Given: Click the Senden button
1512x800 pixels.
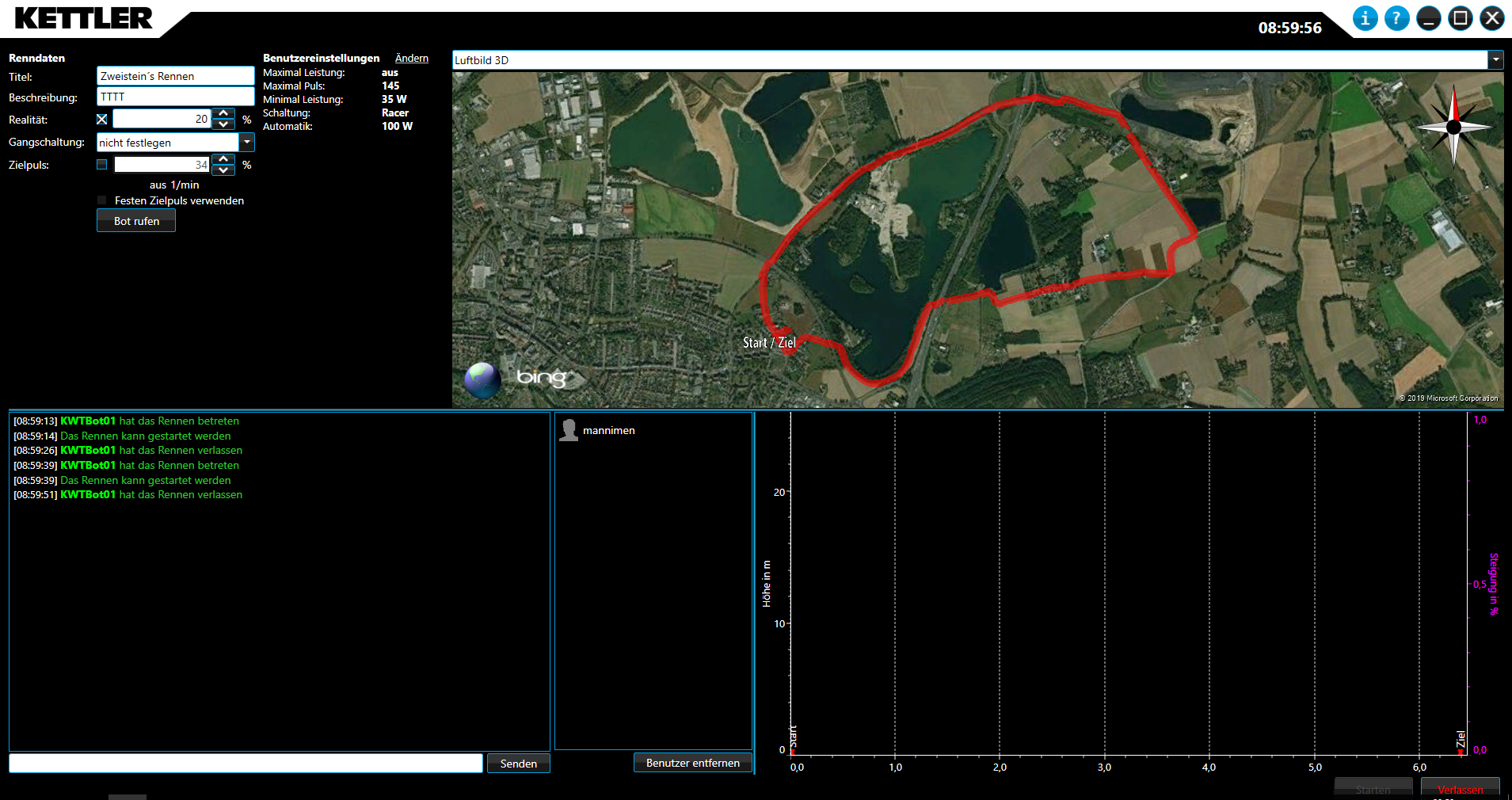Looking at the screenshot, I should click(x=518, y=764).
